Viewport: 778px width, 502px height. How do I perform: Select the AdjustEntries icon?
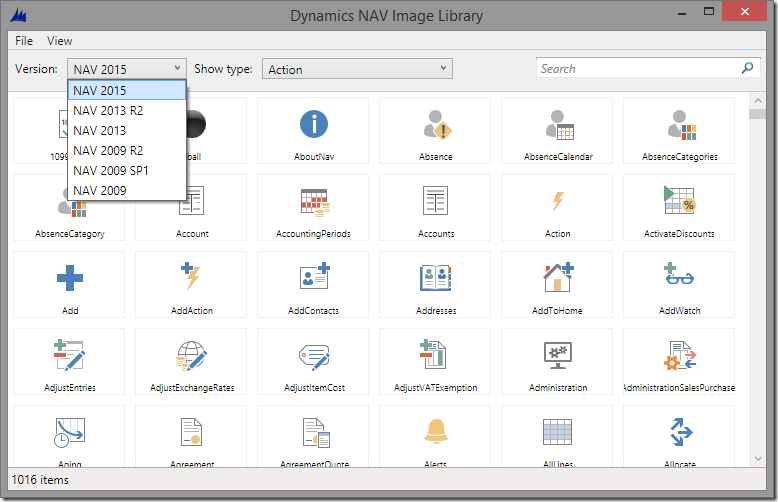[69, 355]
